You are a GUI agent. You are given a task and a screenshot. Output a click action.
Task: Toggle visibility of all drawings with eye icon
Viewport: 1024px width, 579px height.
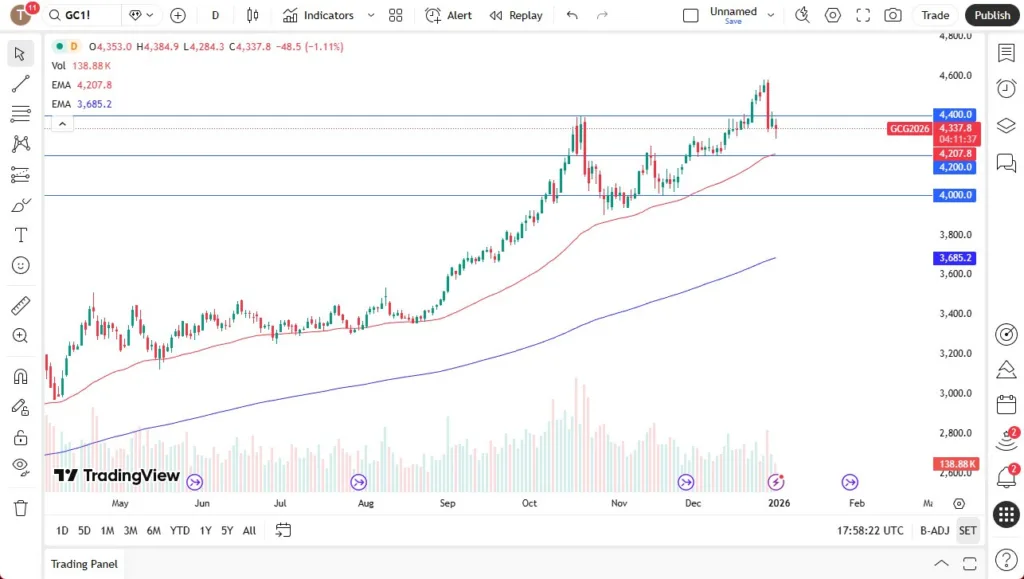[x=21, y=466]
